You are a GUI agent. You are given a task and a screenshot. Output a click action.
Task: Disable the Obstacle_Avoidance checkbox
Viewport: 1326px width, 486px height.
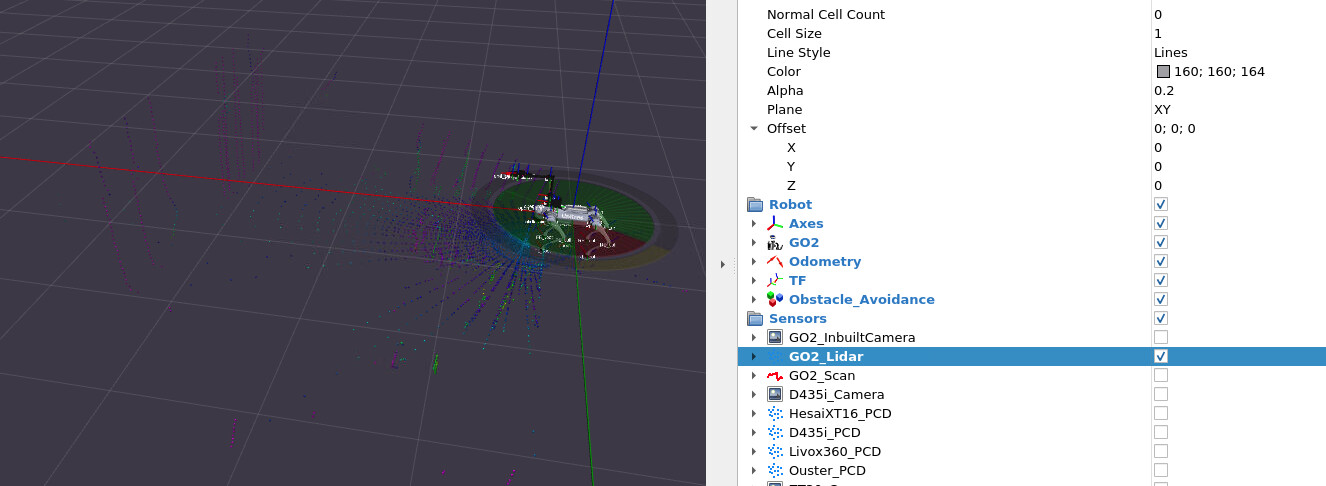[x=1160, y=300]
